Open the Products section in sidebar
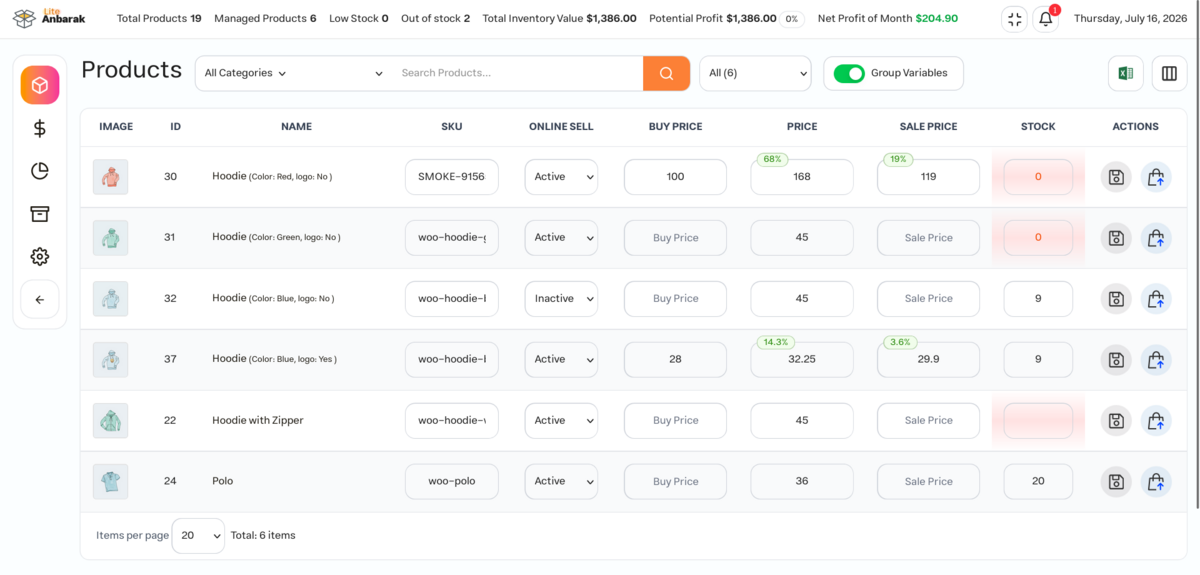This screenshot has width=1200, height=575. (40, 85)
